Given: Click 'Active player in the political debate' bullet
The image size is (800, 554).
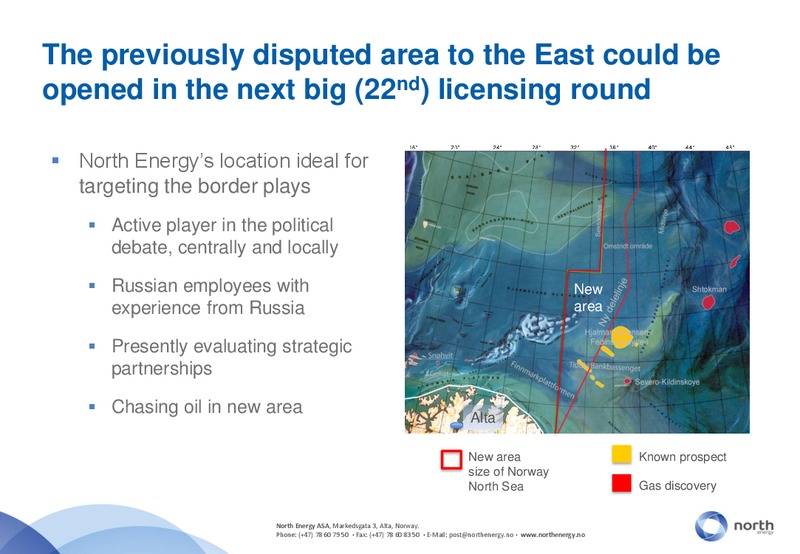Looking at the screenshot, I should click(x=224, y=236).
